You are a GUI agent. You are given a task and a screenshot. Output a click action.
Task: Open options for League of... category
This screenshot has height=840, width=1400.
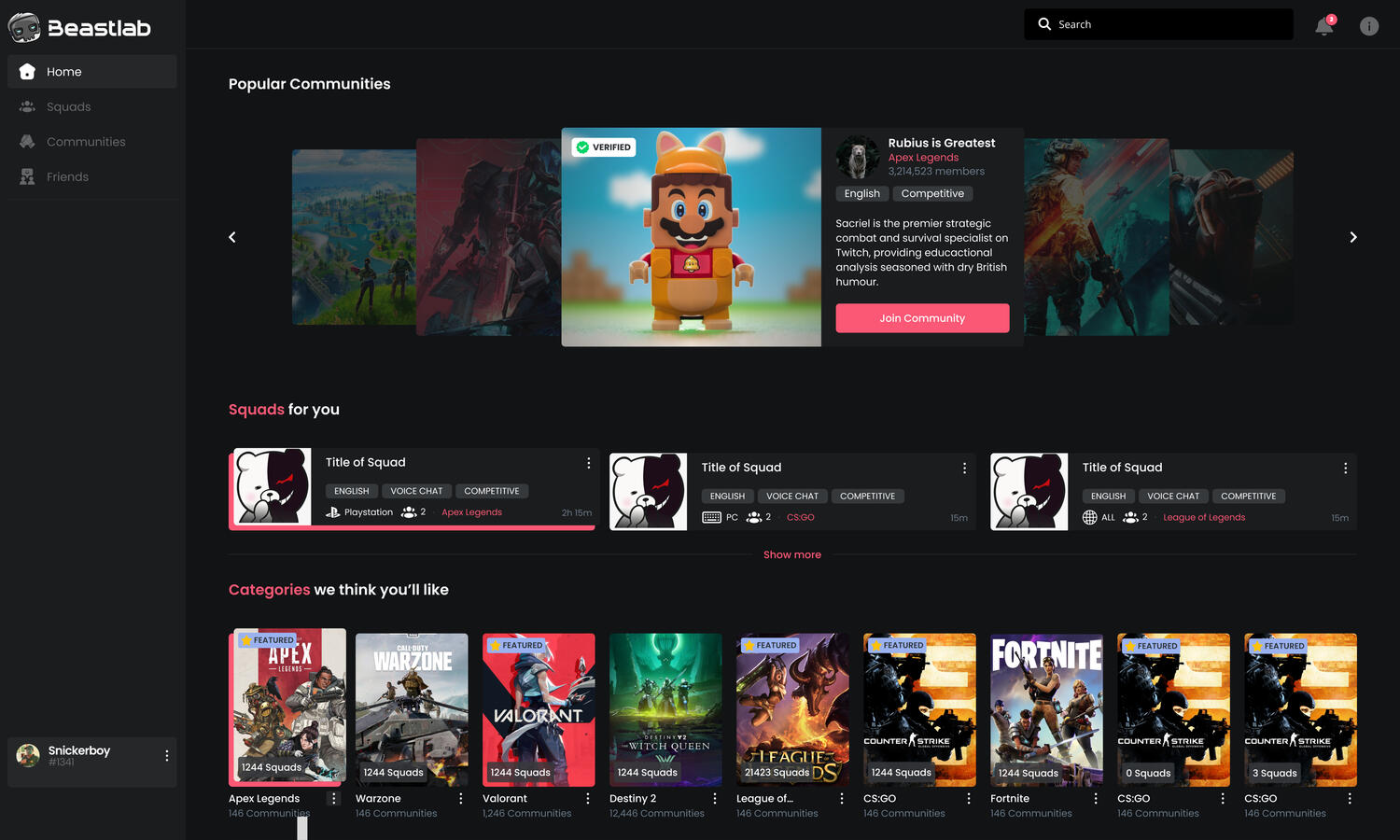coord(841,799)
